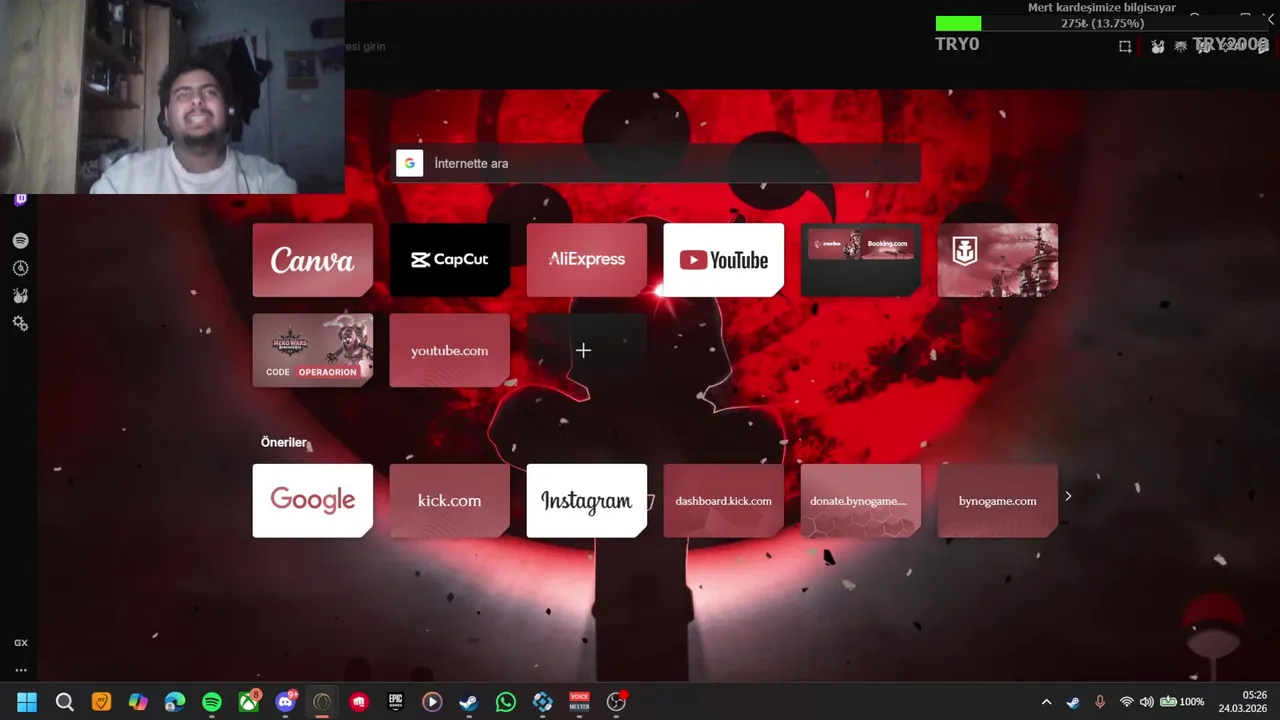Open the Xbox app from the taskbar
The width and height of the screenshot is (1280, 720).
(249, 702)
